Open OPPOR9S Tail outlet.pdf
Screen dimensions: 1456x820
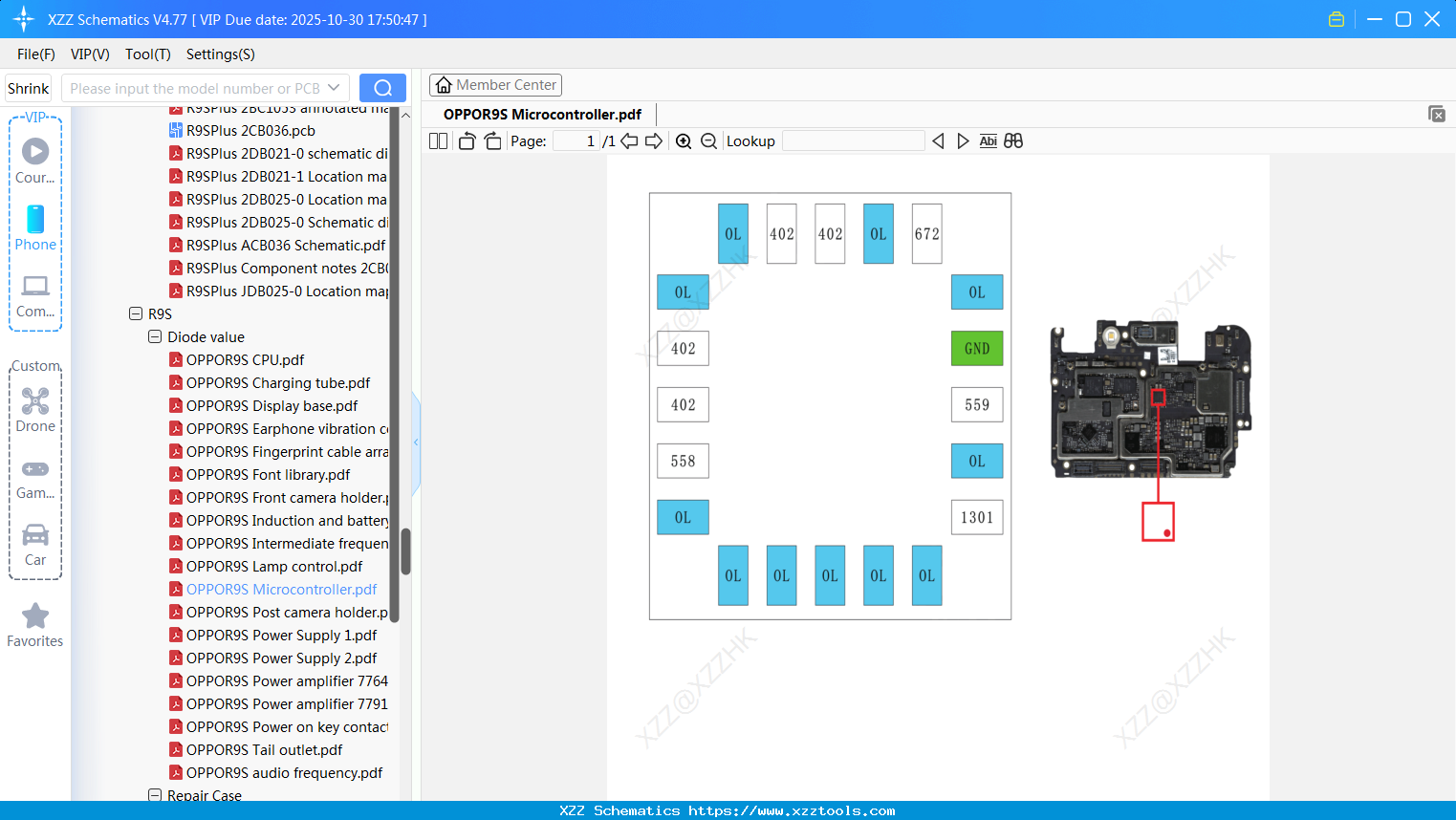point(264,749)
